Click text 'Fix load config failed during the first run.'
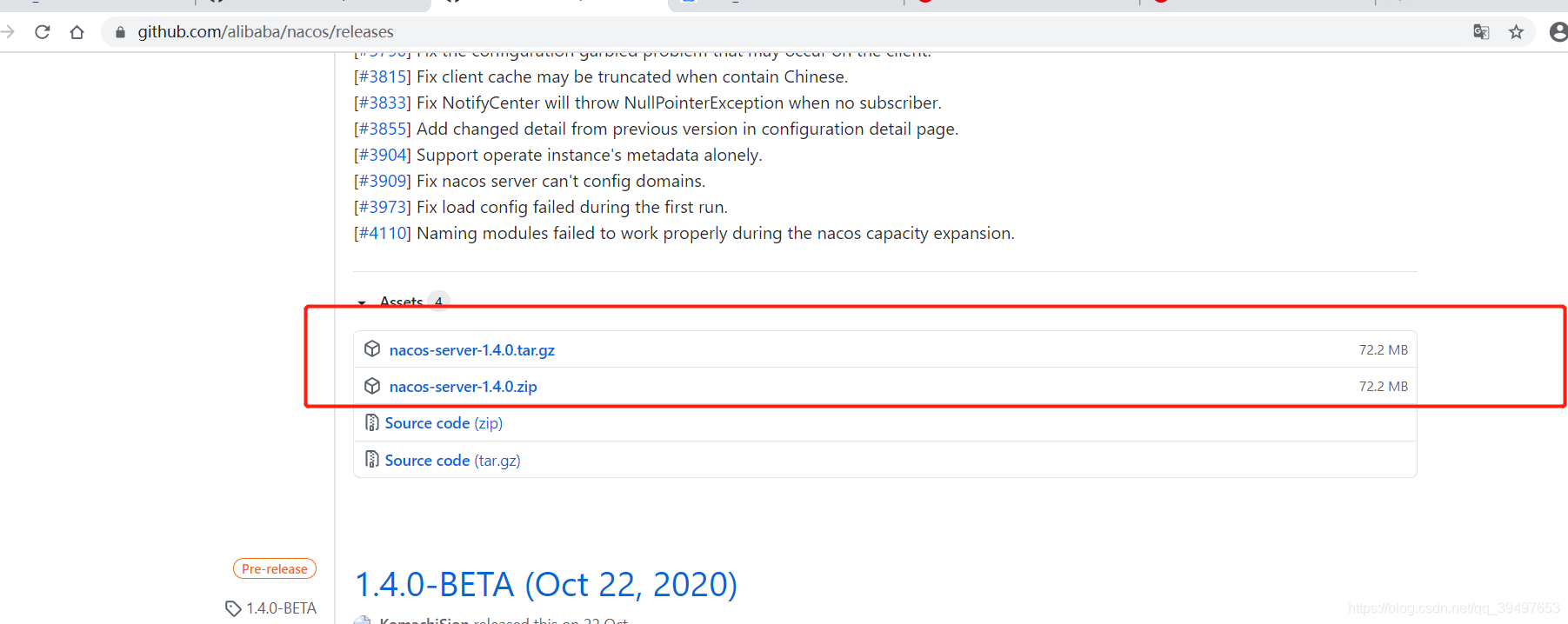This screenshot has width=1568, height=624. [x=571, y=207]
